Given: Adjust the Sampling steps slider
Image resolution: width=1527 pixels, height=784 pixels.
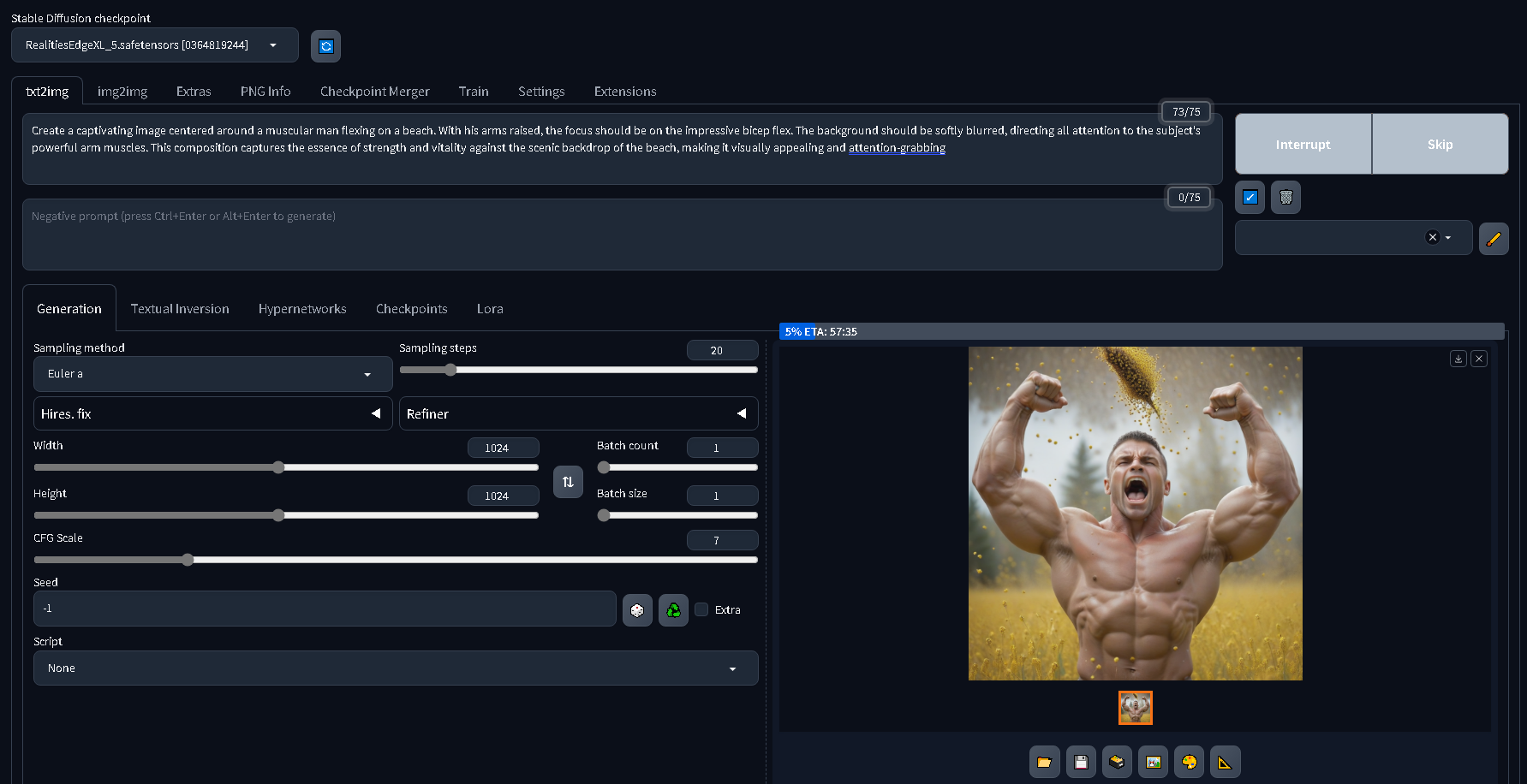Looking at the screenshot, I should tap(578, 370).
